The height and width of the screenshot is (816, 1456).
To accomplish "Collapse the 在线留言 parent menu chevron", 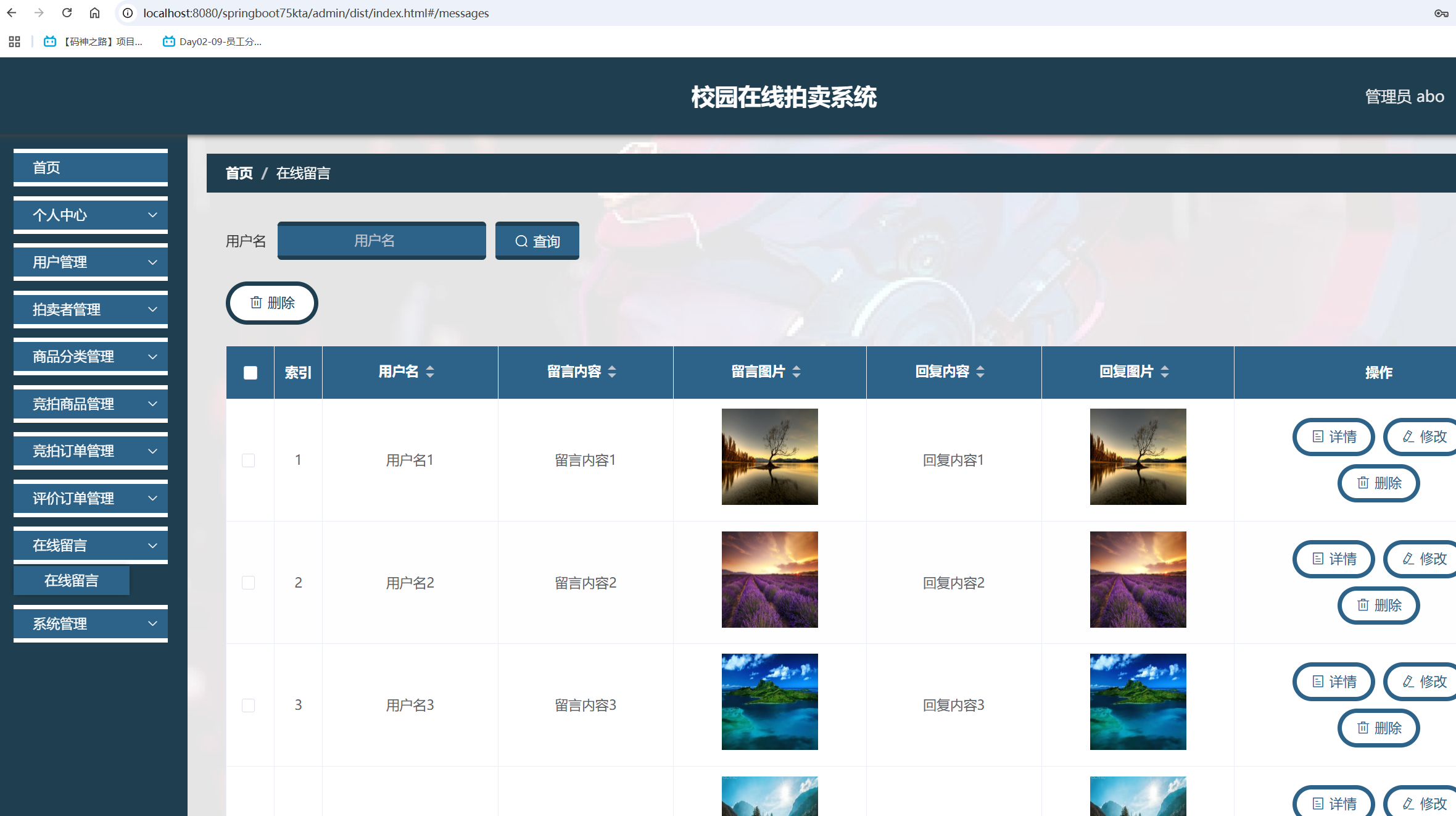I will click(x=152, y=546).
